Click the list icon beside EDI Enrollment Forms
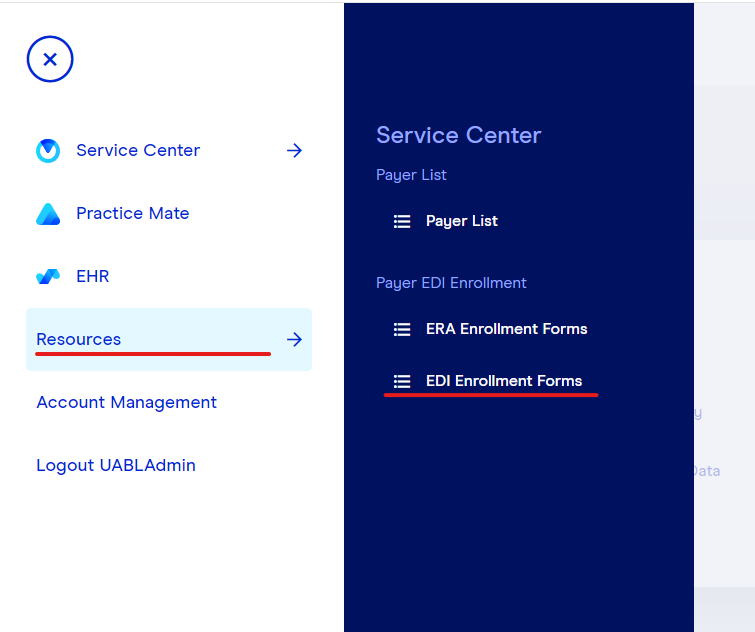Viewport: 755px width, 632px height. 402,381
